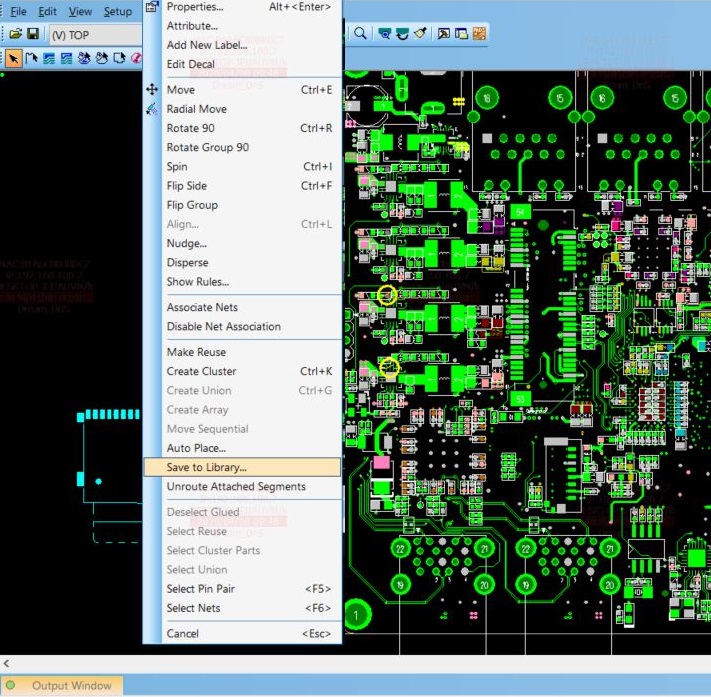Click the Properties icon beside the menu

pyautogui.click(x=152, y=6)
